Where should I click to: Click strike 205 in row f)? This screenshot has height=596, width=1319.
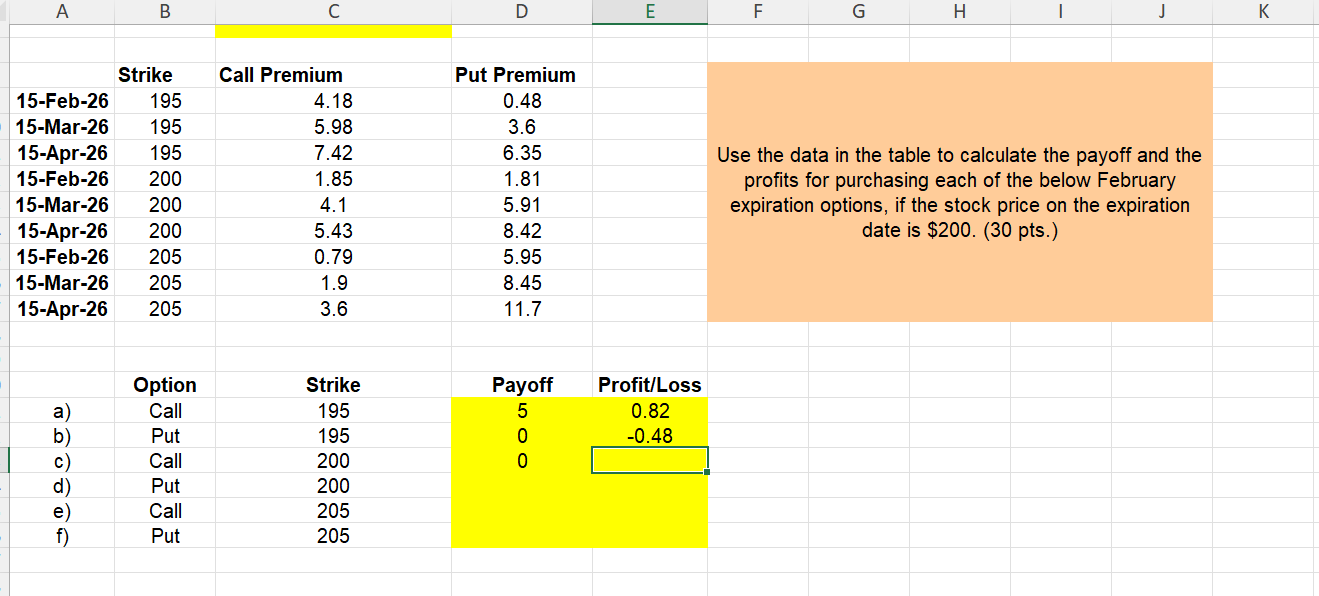tap(333, 535)
